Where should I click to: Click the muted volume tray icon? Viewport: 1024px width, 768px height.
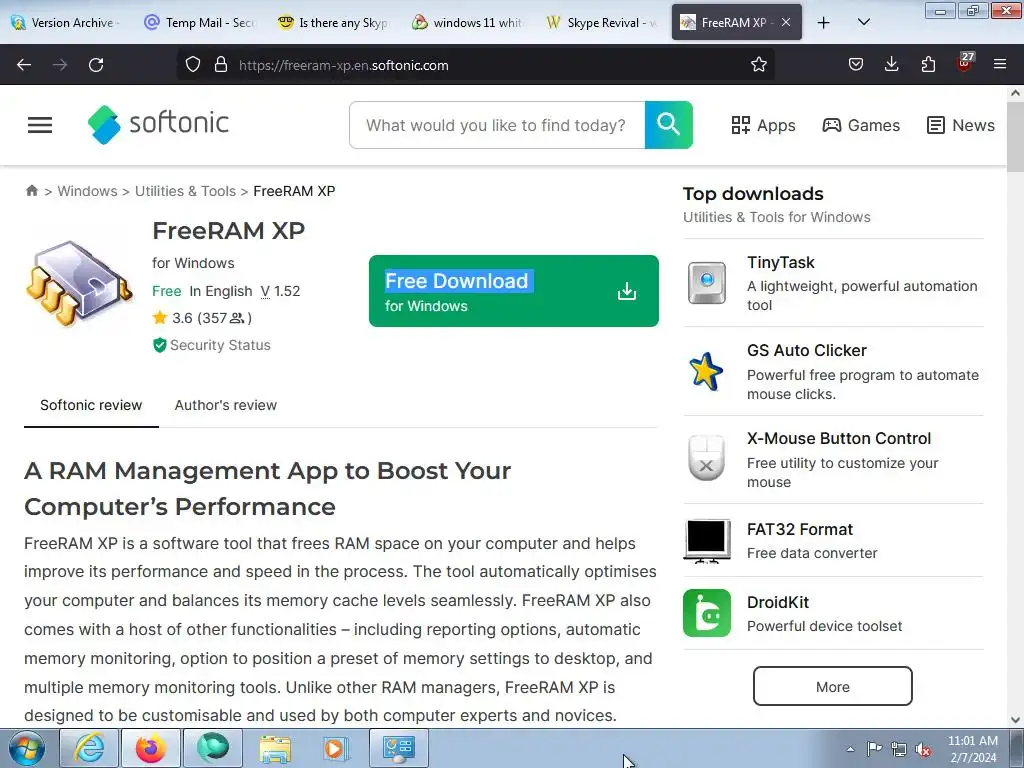(923, 749)
